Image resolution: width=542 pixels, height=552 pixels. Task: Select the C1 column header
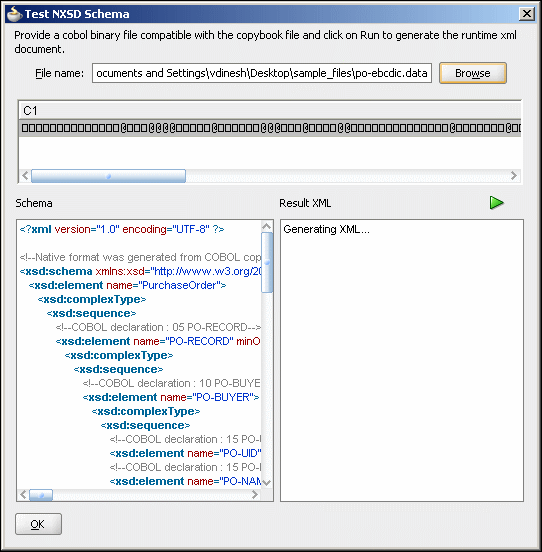(x=270, y=111)
